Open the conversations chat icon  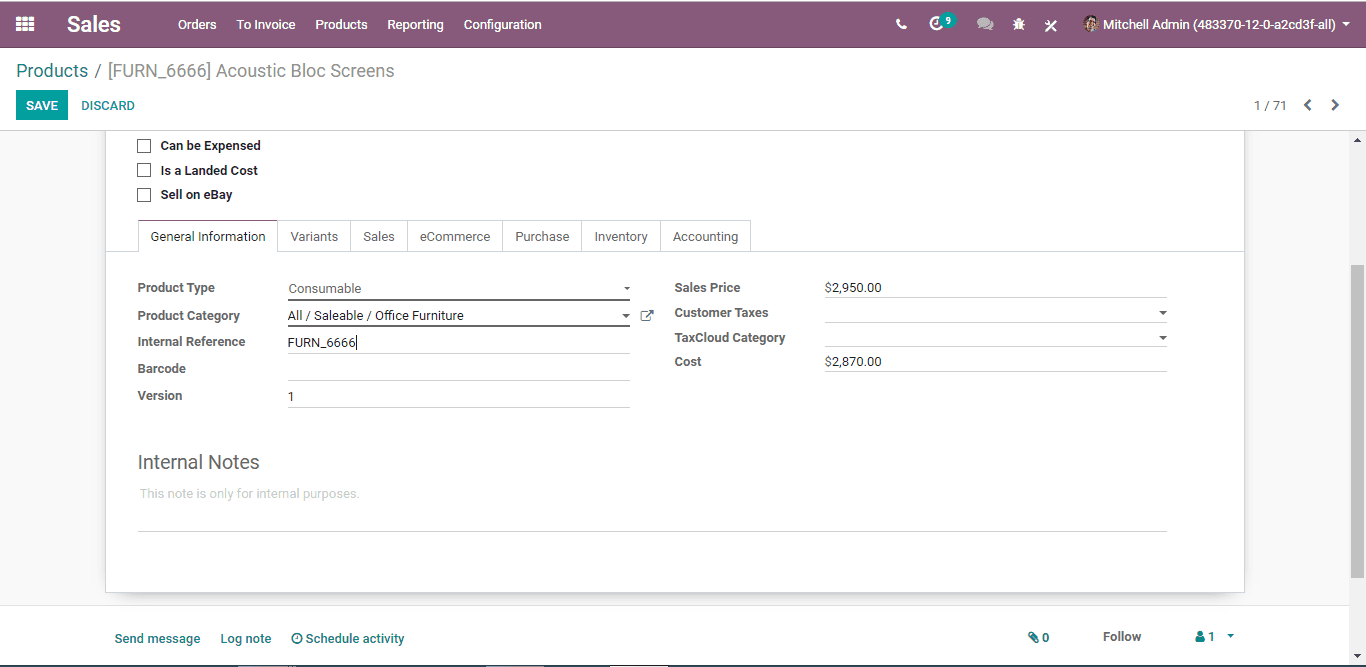tap(985, 24)
